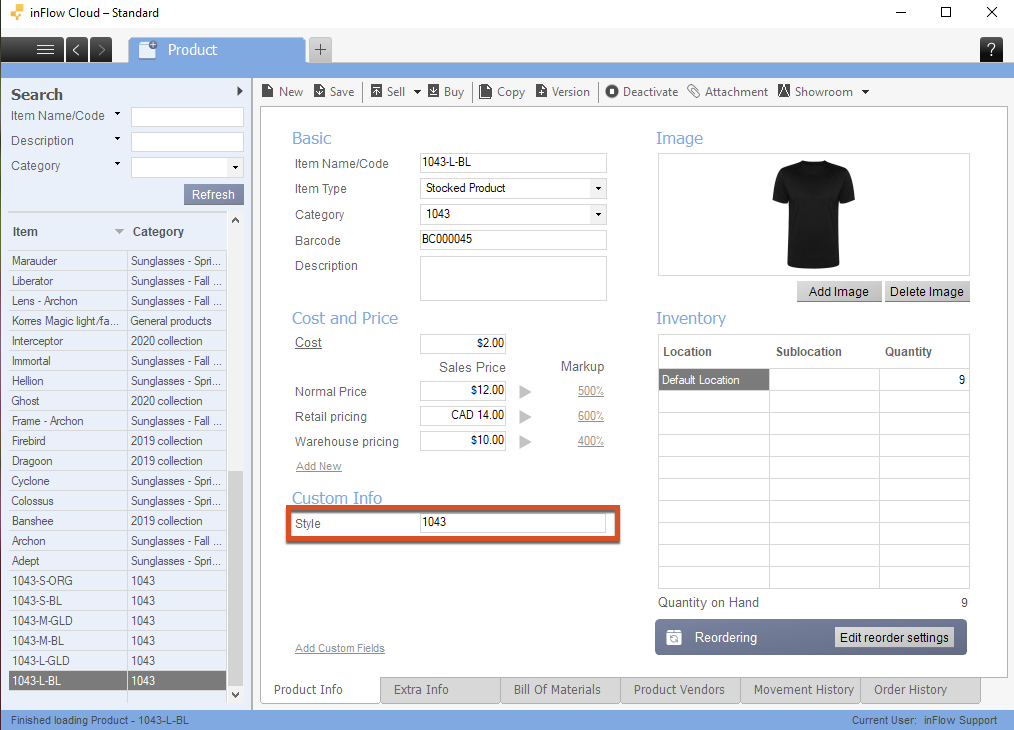Save the product using the Save icon
The width and height of the screenshot is (1014, 730).
(x=319, y=92)
